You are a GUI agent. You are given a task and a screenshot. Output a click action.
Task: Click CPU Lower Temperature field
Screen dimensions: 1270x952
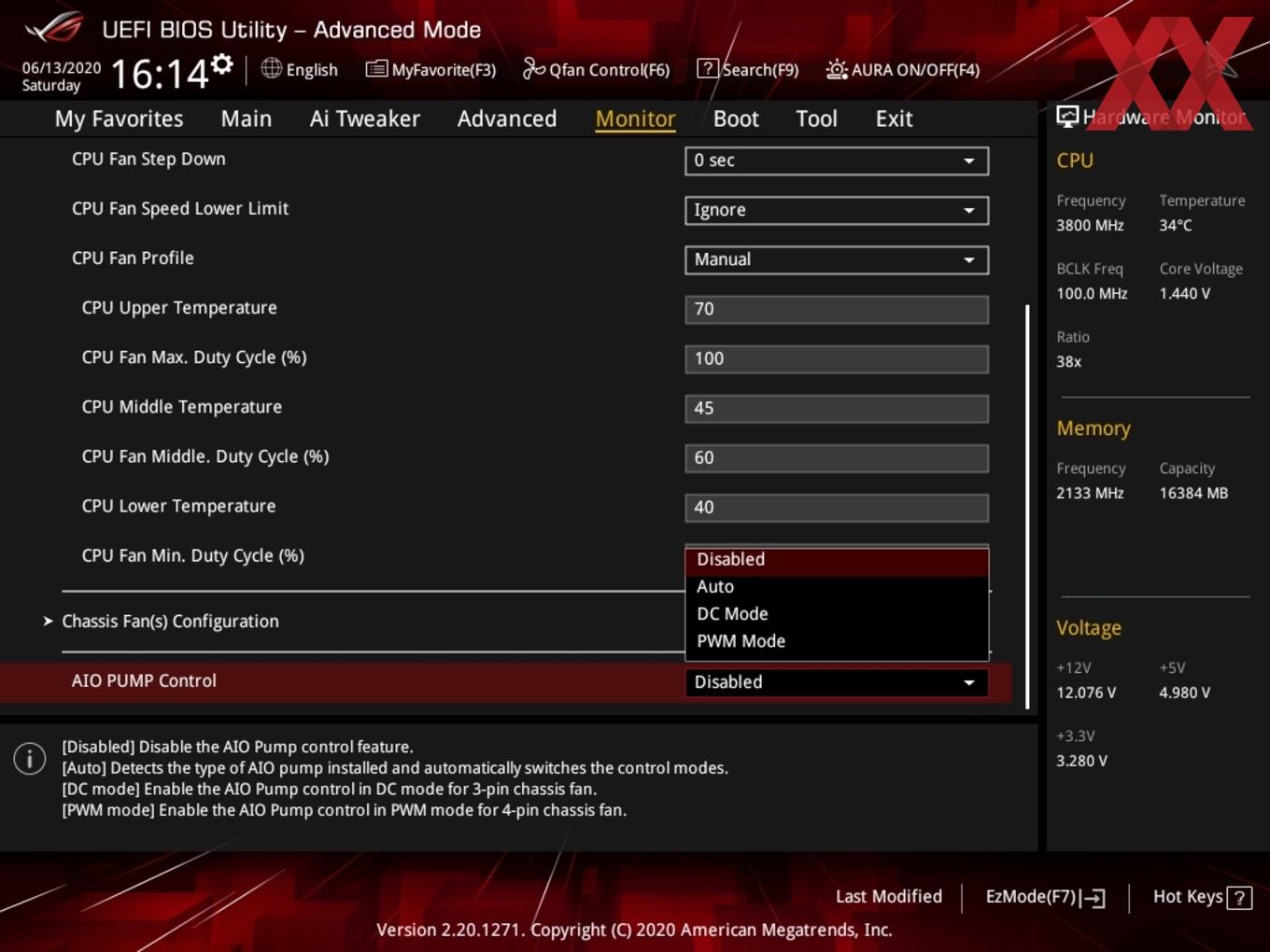tap(837, 507)
